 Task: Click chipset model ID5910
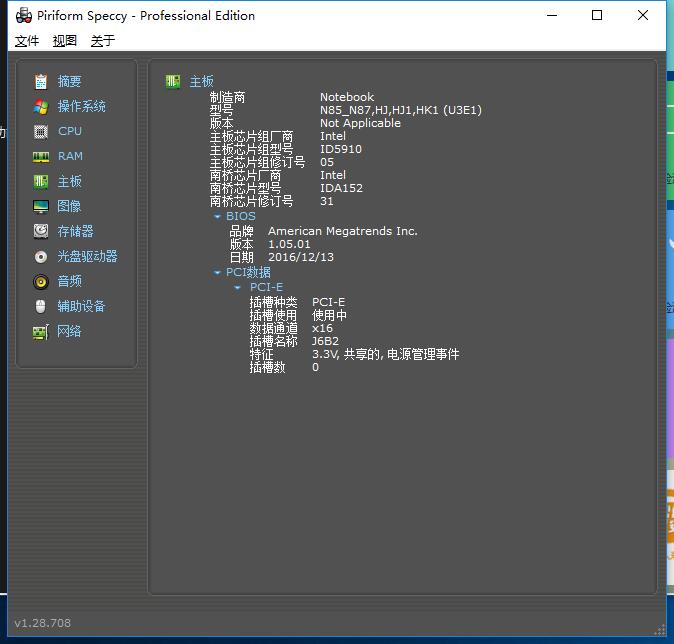pos(341,149)
